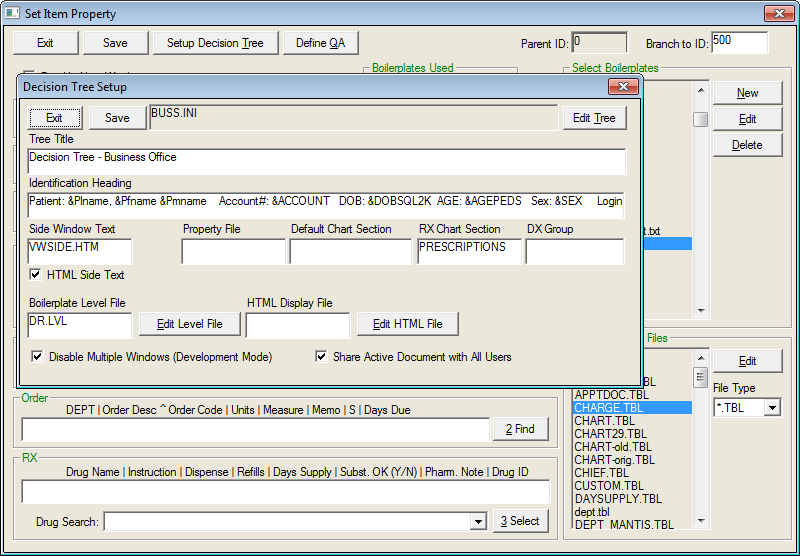Image resolution: width=800 pixels, height=556 pixels.
Task: Click New in Select Boilerplates panel
Action: [747, 93]
